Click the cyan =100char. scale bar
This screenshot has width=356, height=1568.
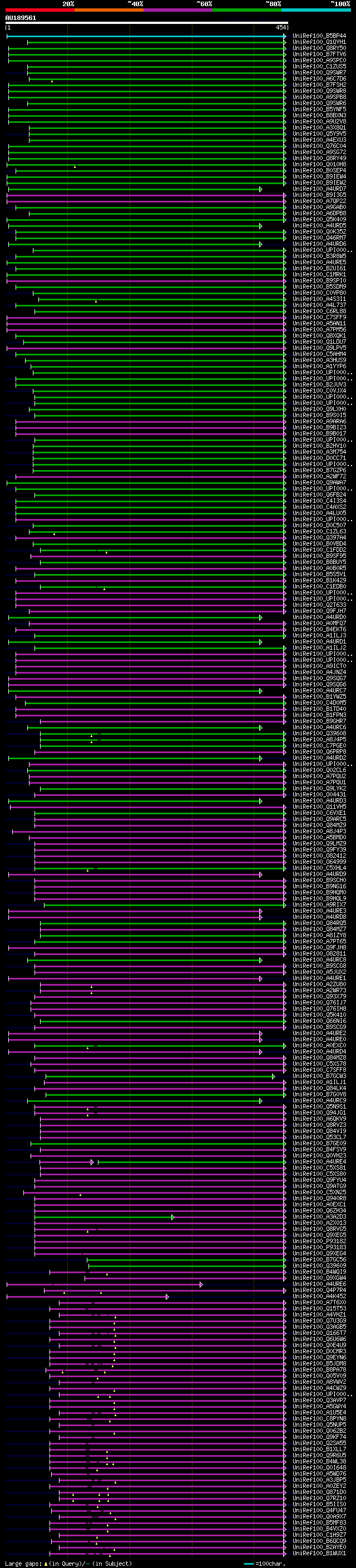pyautogui.click(x=248, y=1563)
